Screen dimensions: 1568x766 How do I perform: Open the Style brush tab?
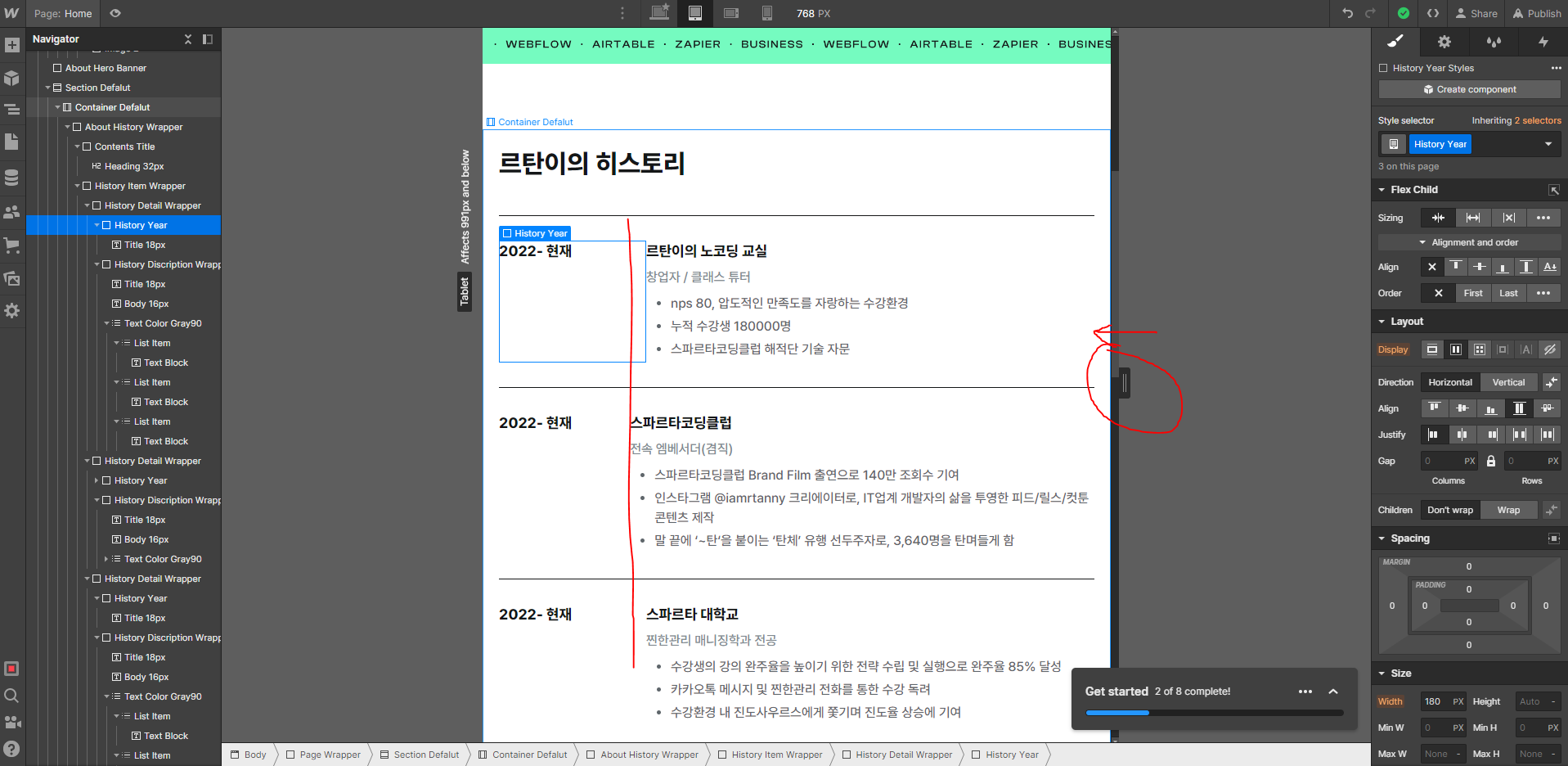pyautogui.click(x=1395, y=42)
